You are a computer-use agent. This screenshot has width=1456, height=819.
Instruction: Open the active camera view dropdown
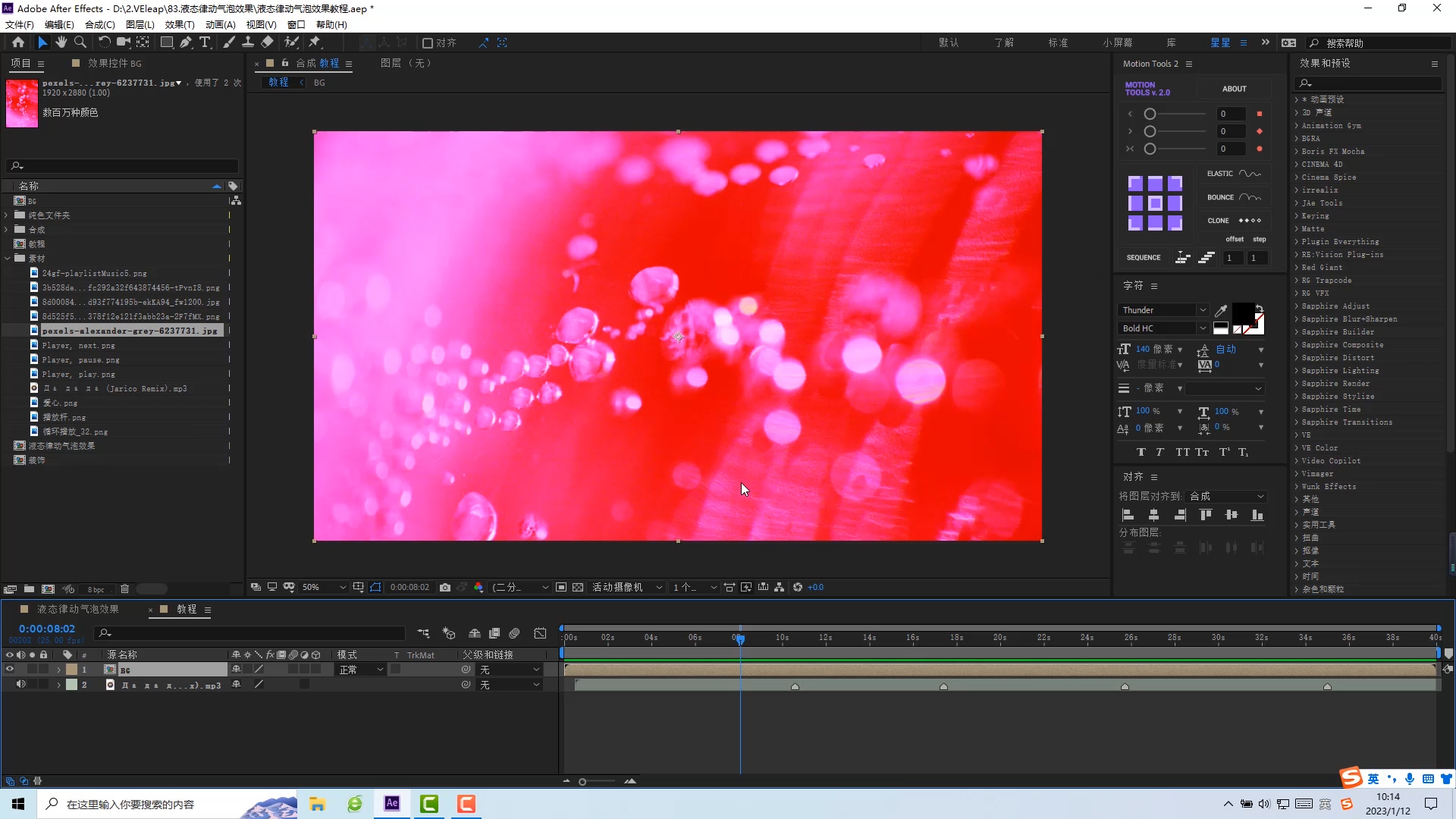click(x=627, y=587)
